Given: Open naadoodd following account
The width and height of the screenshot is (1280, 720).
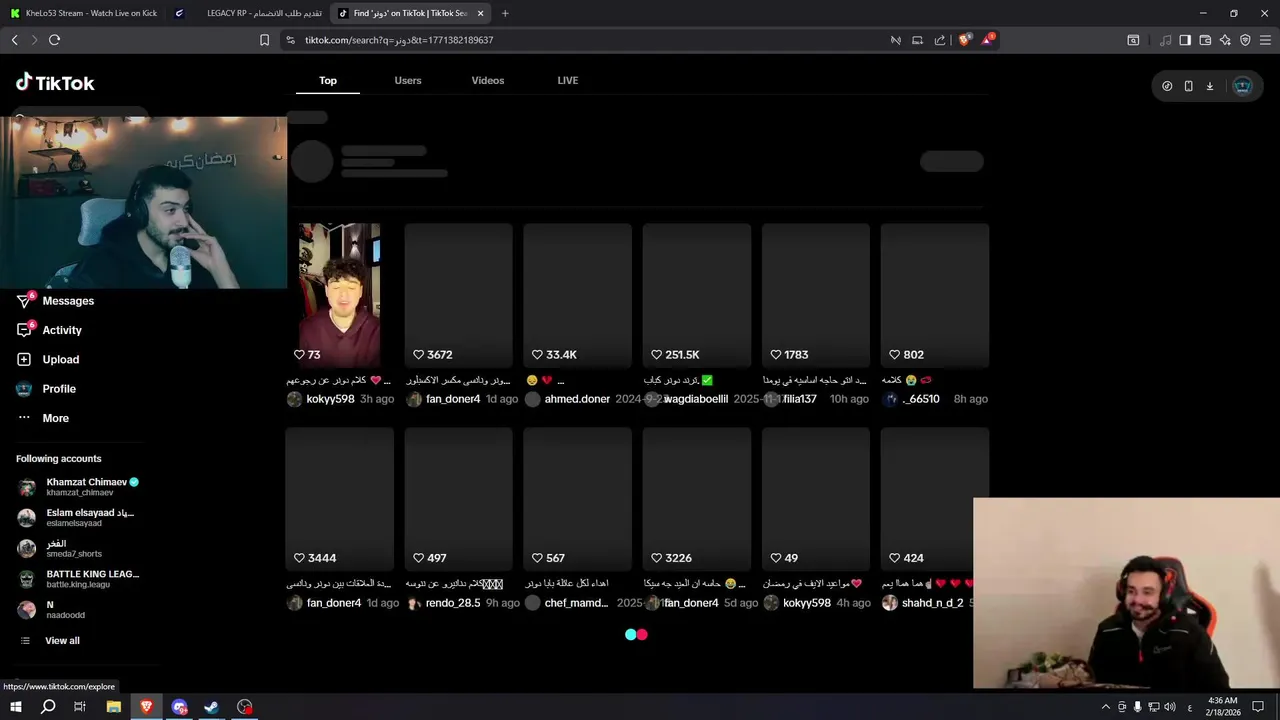Looking at the screenshot, I should 52,609.
